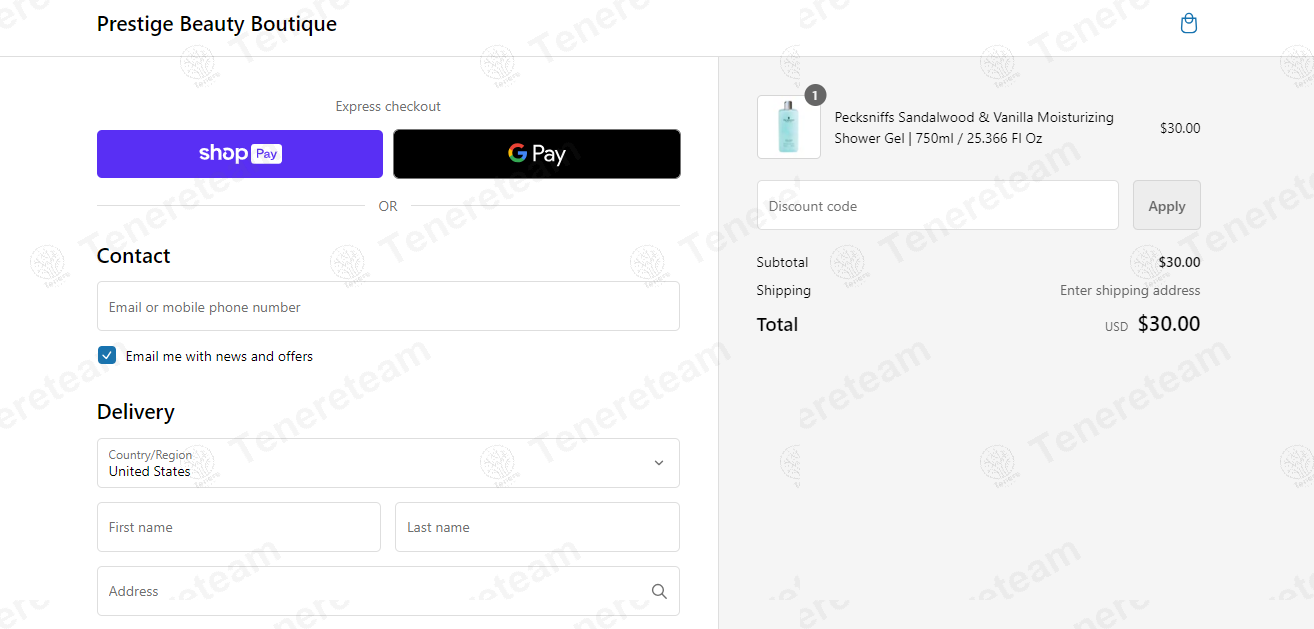1314x629 pixels.
Task: Go to Prestige Beauty Boutique store home
Action: coord(217,24)
